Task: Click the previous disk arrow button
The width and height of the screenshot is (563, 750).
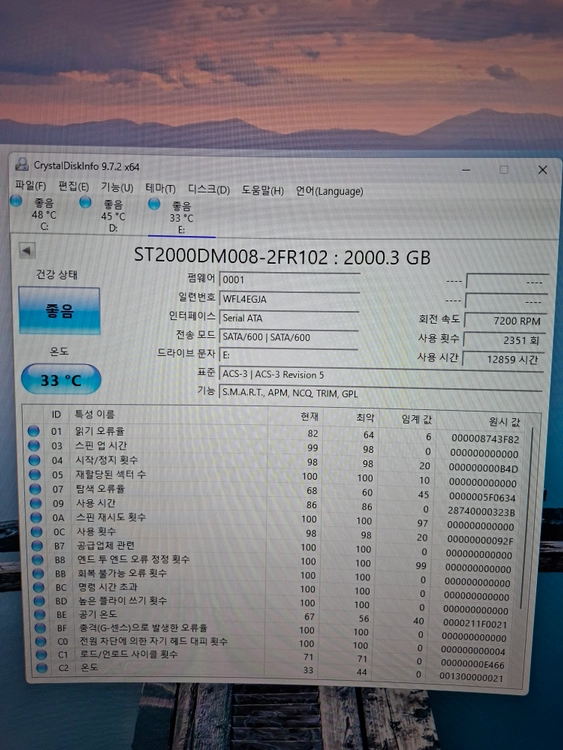Action: (27, 250)
